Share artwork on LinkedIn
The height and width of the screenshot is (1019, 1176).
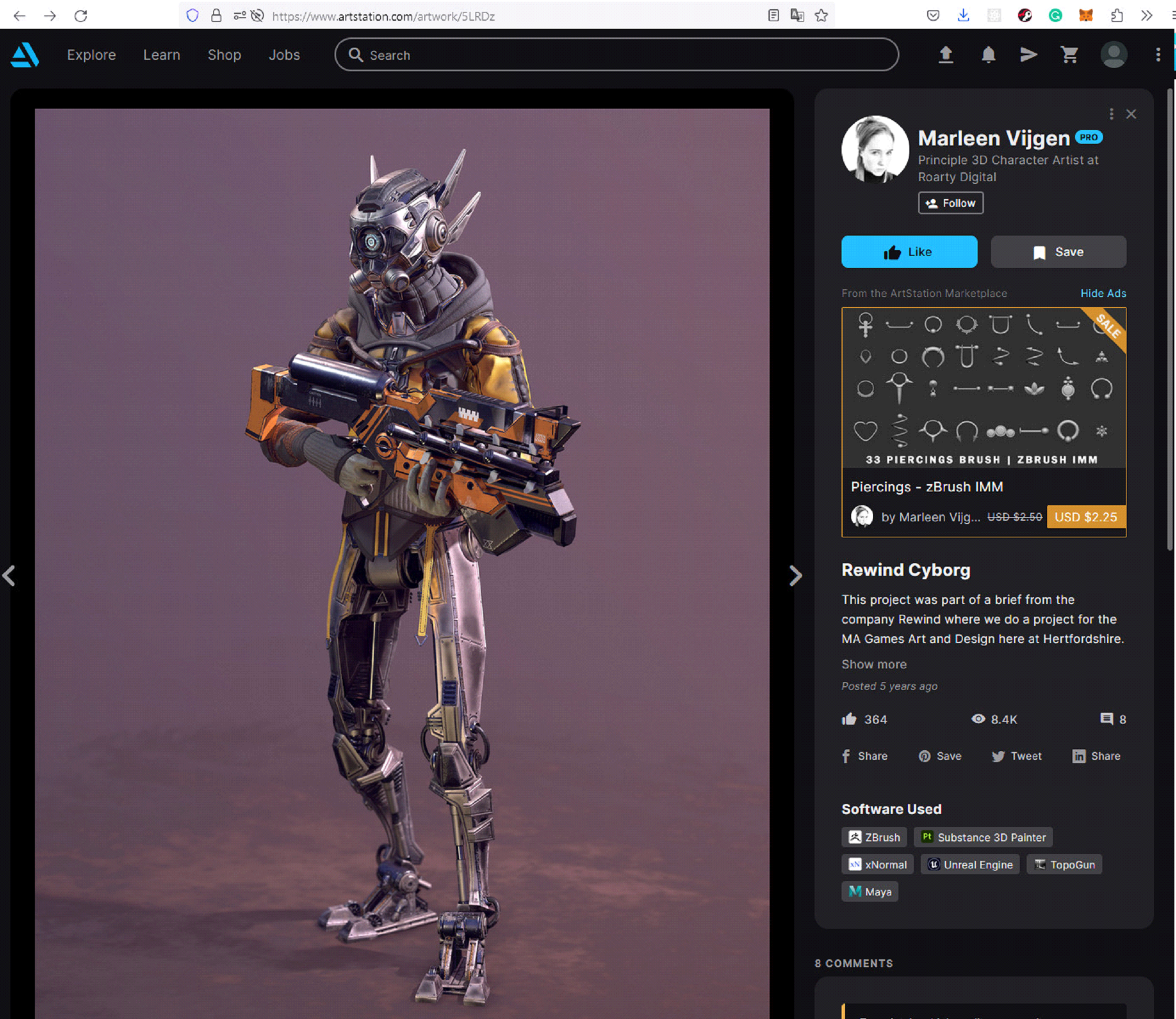tap(1096, 756)
